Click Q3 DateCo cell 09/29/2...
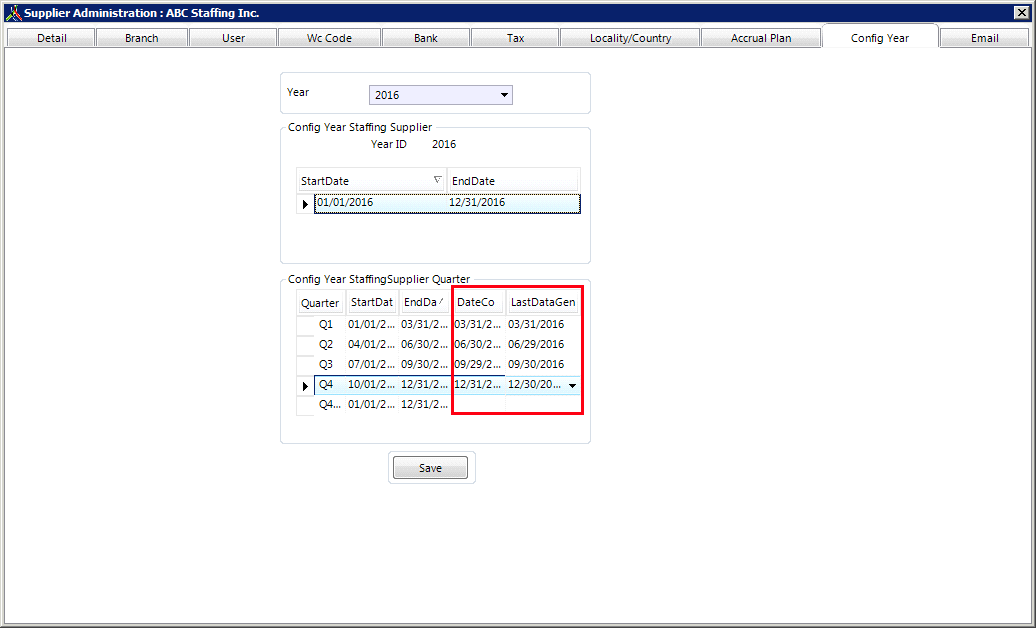The width and height of the screenshot is (1036, 628). tap(478, 364)
